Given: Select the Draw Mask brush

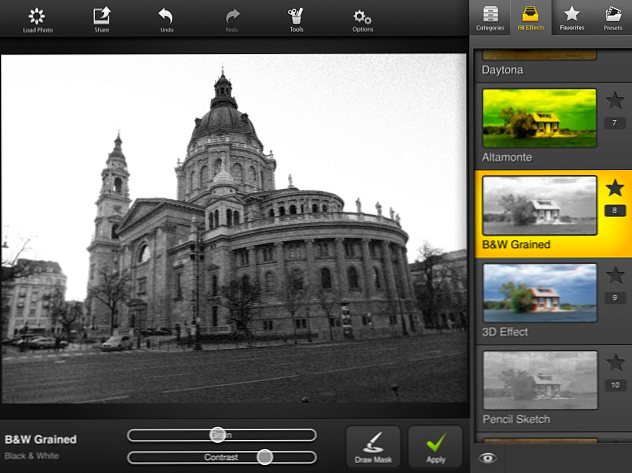Looking at the screenshot, I should point(373,447).
